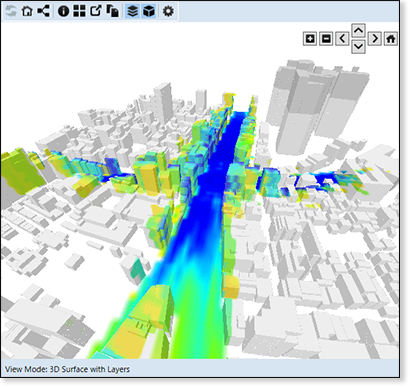Select the tall gray skyscraper in the scene
Screen dimensions: 410x388
click(310, 107)
